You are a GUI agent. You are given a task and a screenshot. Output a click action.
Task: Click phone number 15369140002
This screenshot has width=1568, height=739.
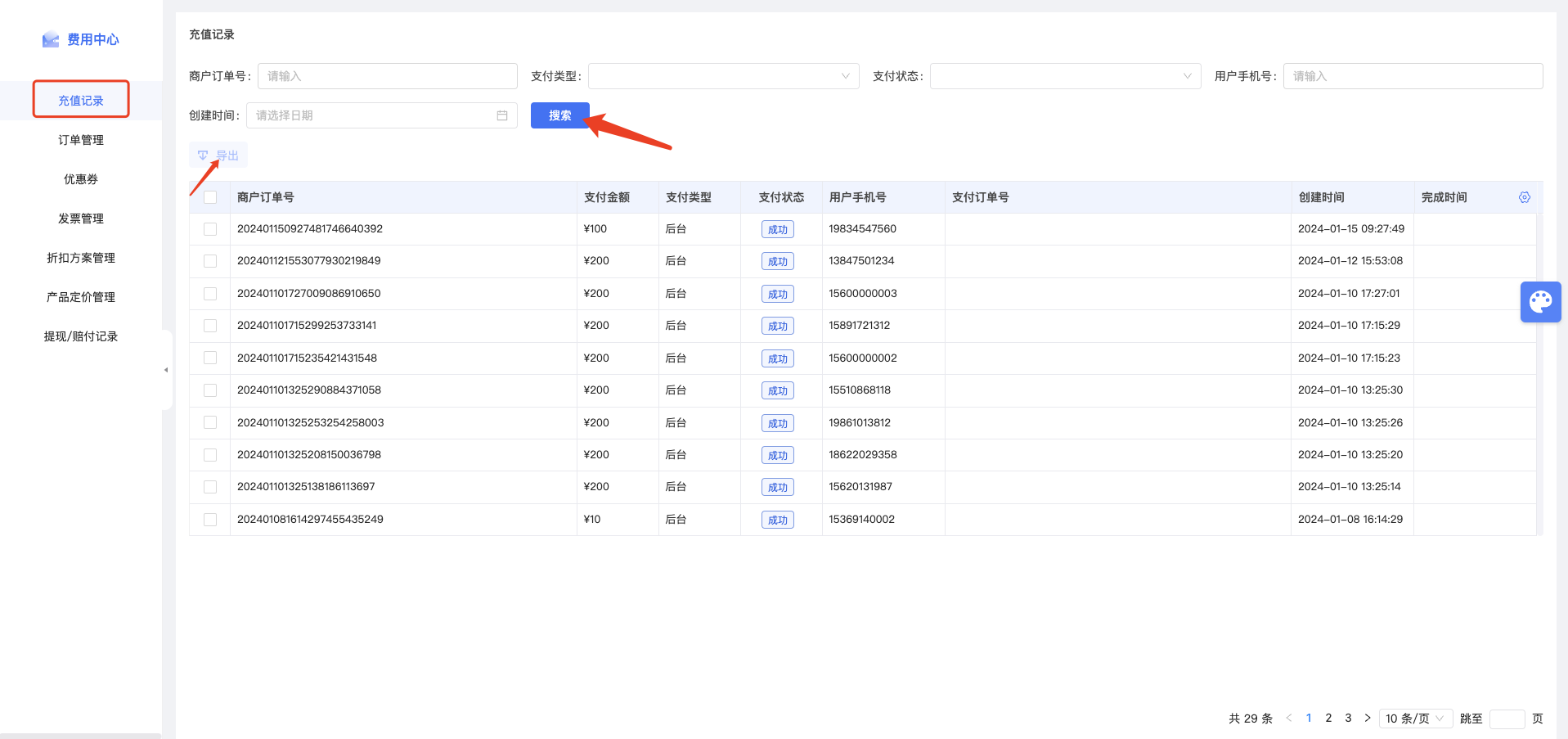coord(861,520)
